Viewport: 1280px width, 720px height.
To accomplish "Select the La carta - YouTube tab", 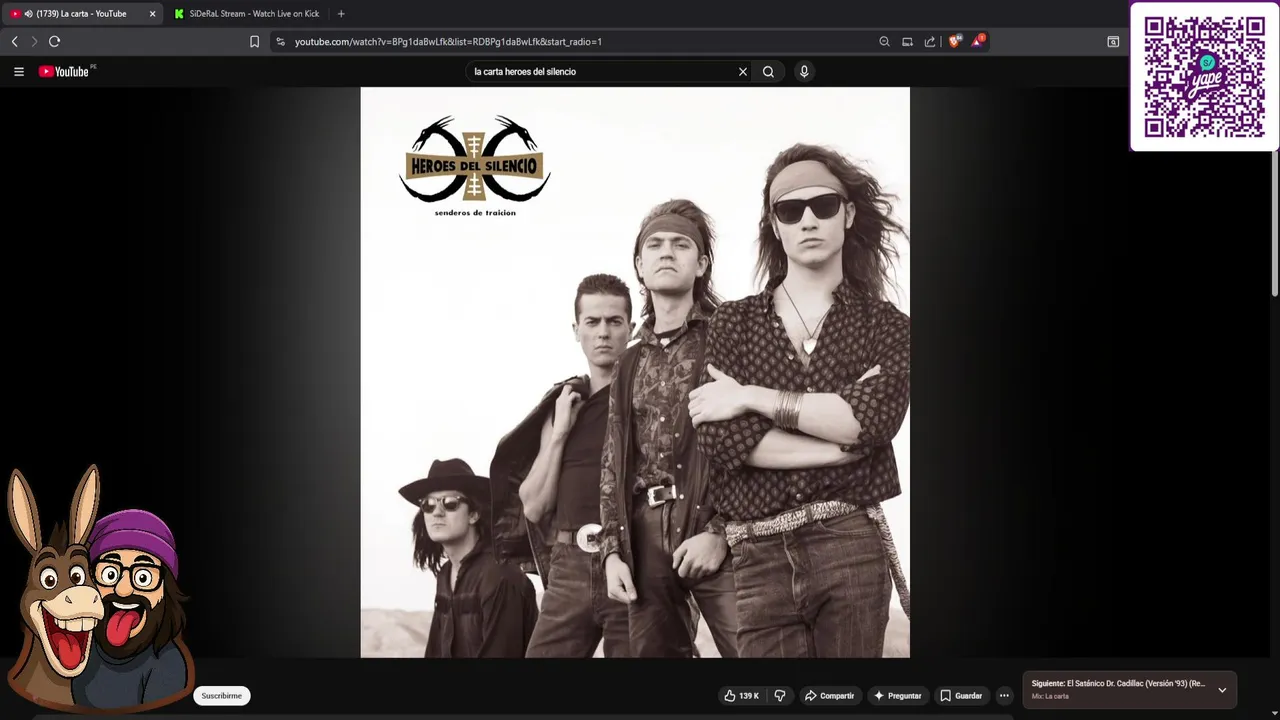I will pyautogui.click(x=82, y=14).
